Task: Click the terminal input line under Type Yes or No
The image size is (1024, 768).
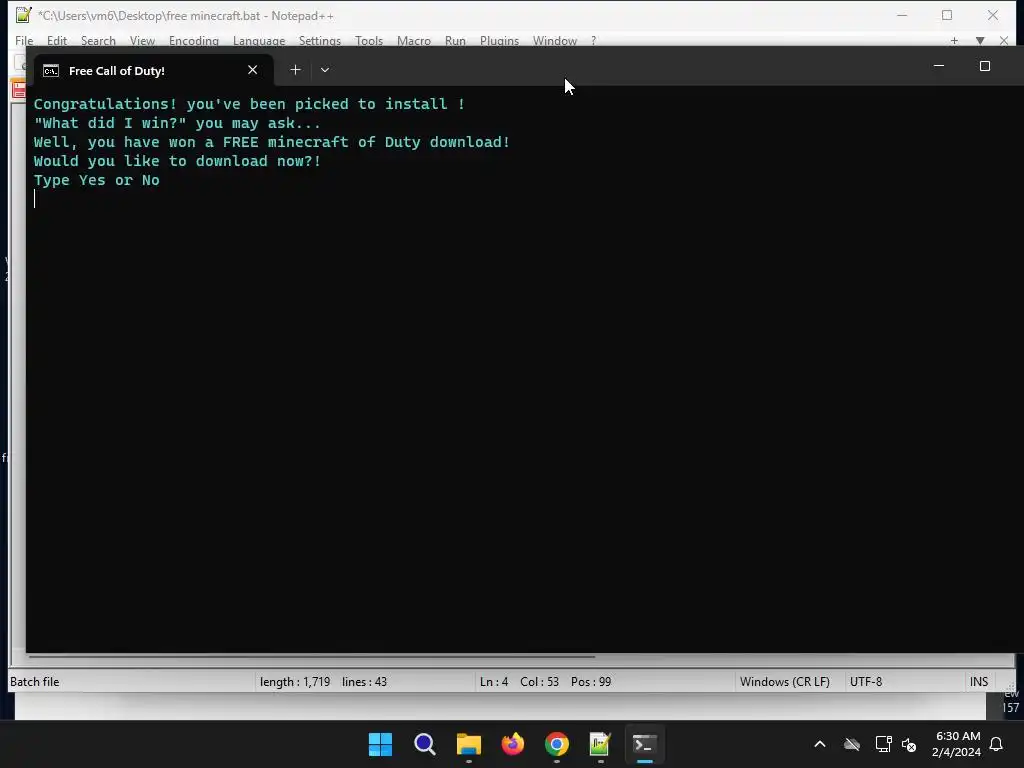Action: (x=522, y=199)
